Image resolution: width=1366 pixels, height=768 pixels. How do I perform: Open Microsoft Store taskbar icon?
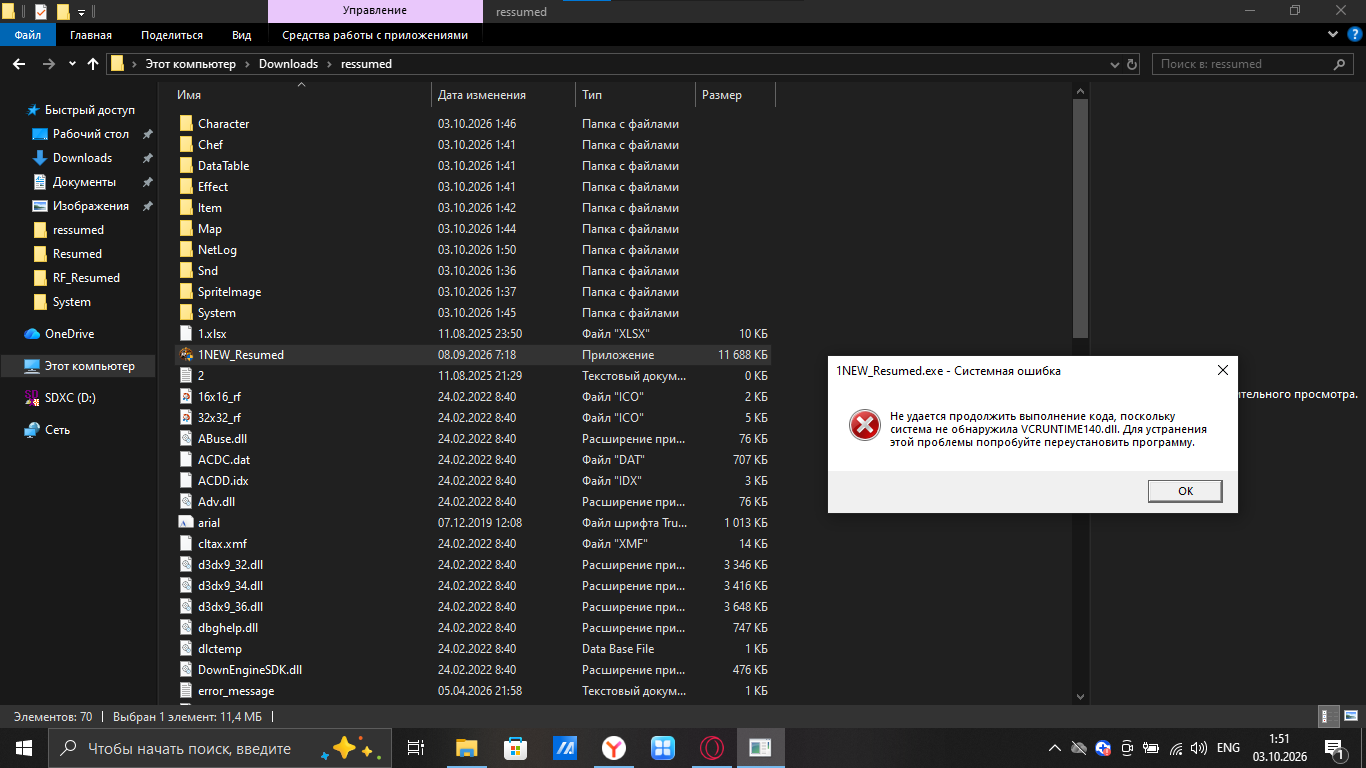515,748
